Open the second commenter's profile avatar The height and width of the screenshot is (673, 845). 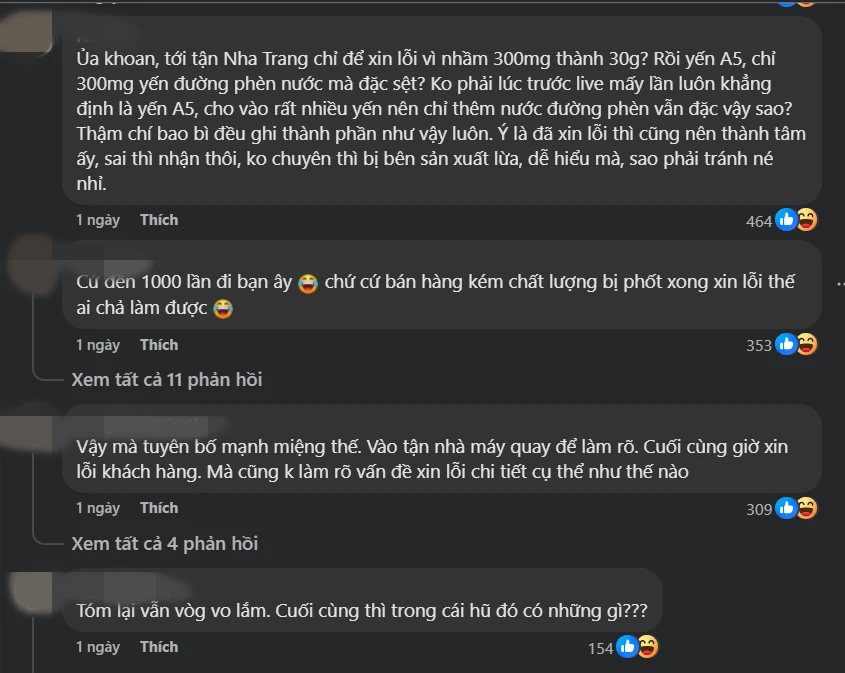(x=31, y=264)
